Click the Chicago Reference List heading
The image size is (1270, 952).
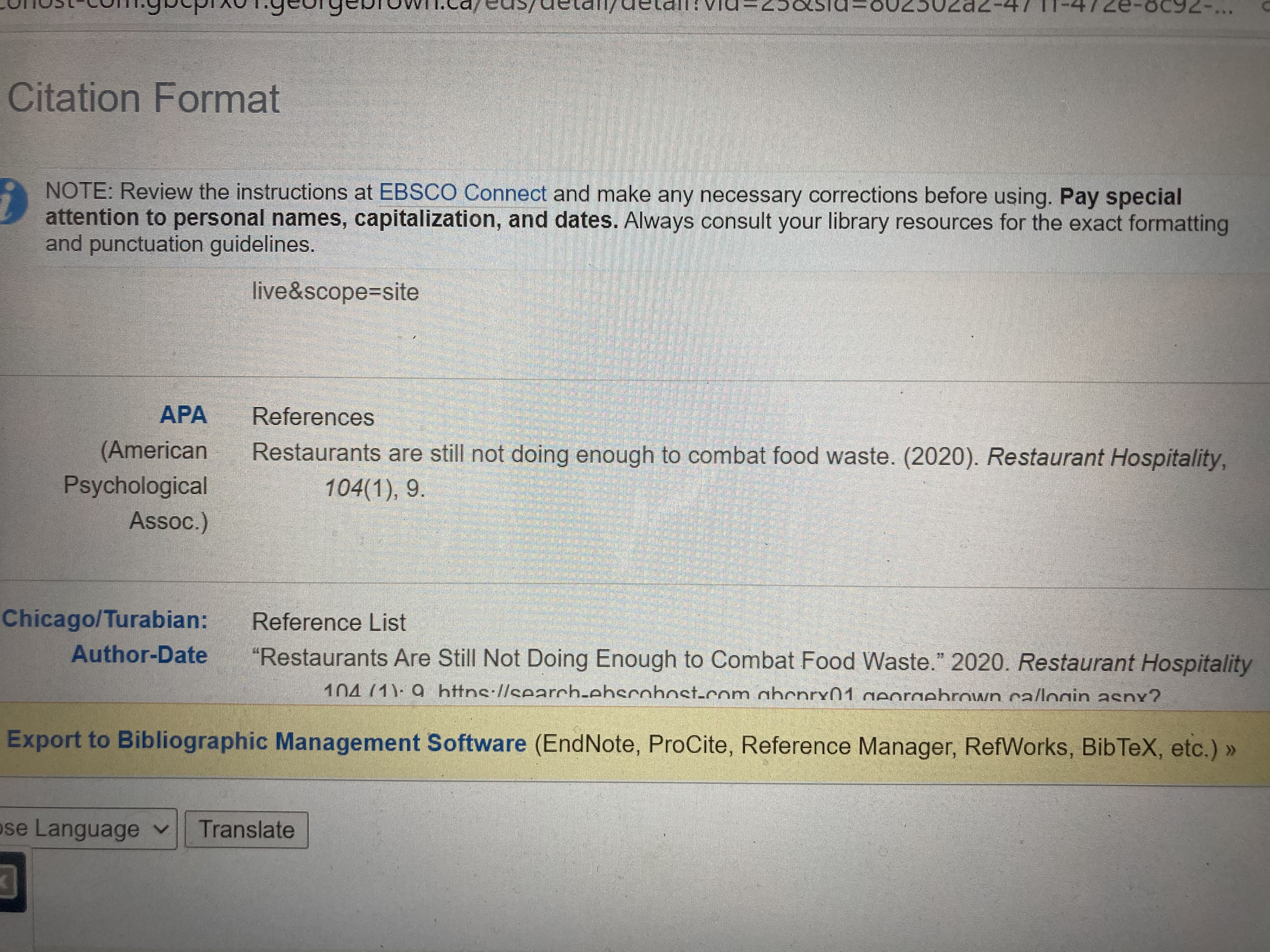pyautogui.click(x=329, y=623)
